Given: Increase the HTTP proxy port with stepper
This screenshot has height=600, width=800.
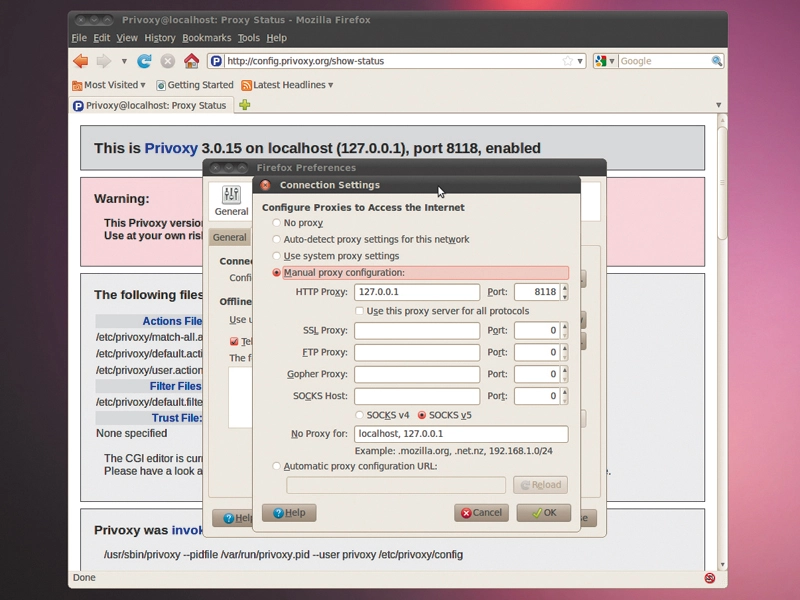Looking at the screenshot, I should pos(564,288).
